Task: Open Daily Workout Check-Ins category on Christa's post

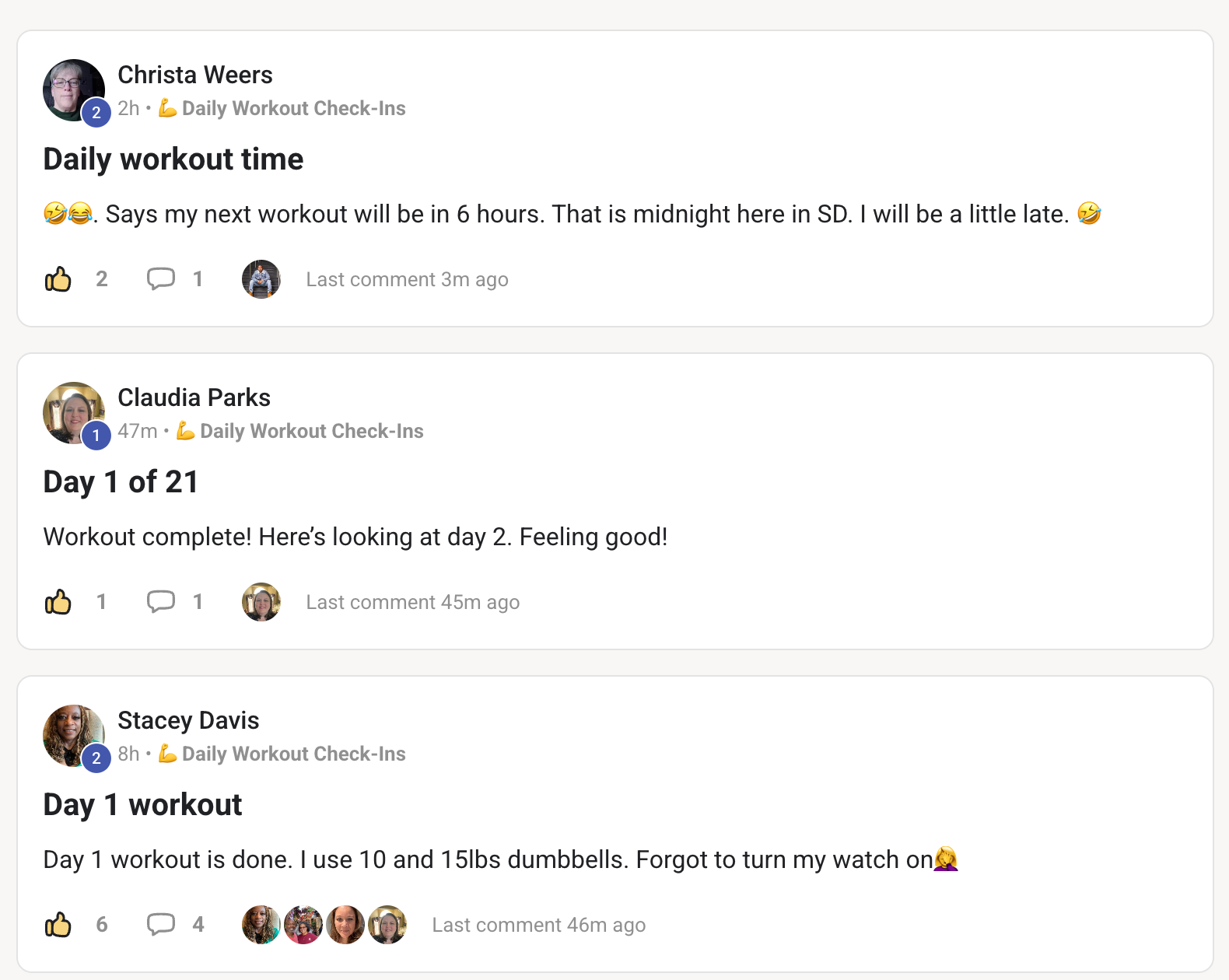Action: click(x=293, y=108)
